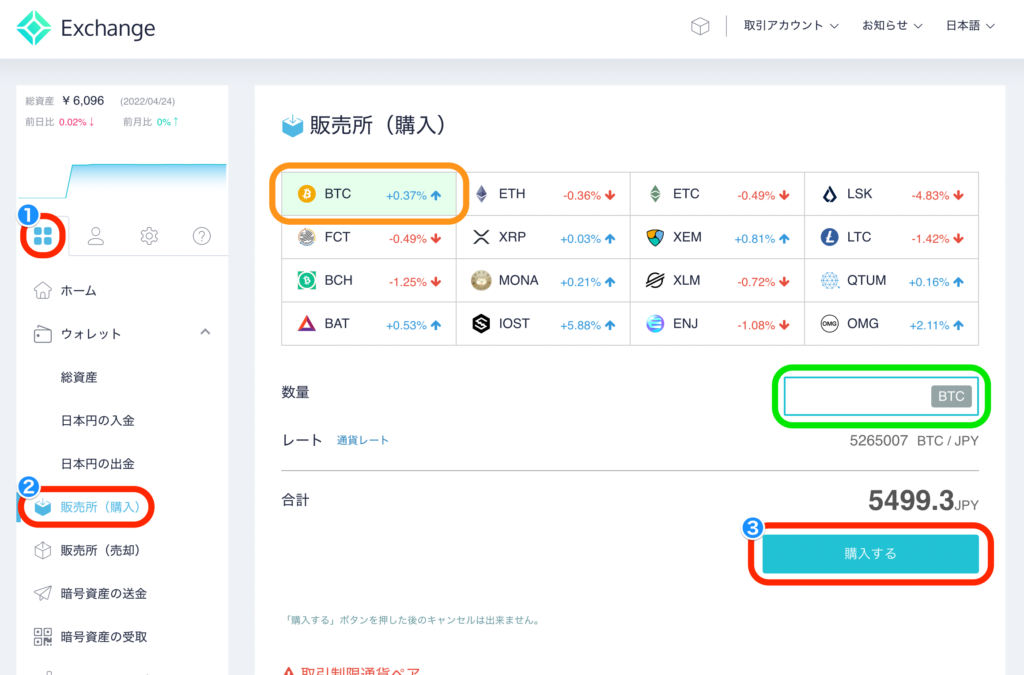Viewport: 1024px width, 675px height.
Task: Click the ¥6,096 total assets value
Action: coord(84,101)
